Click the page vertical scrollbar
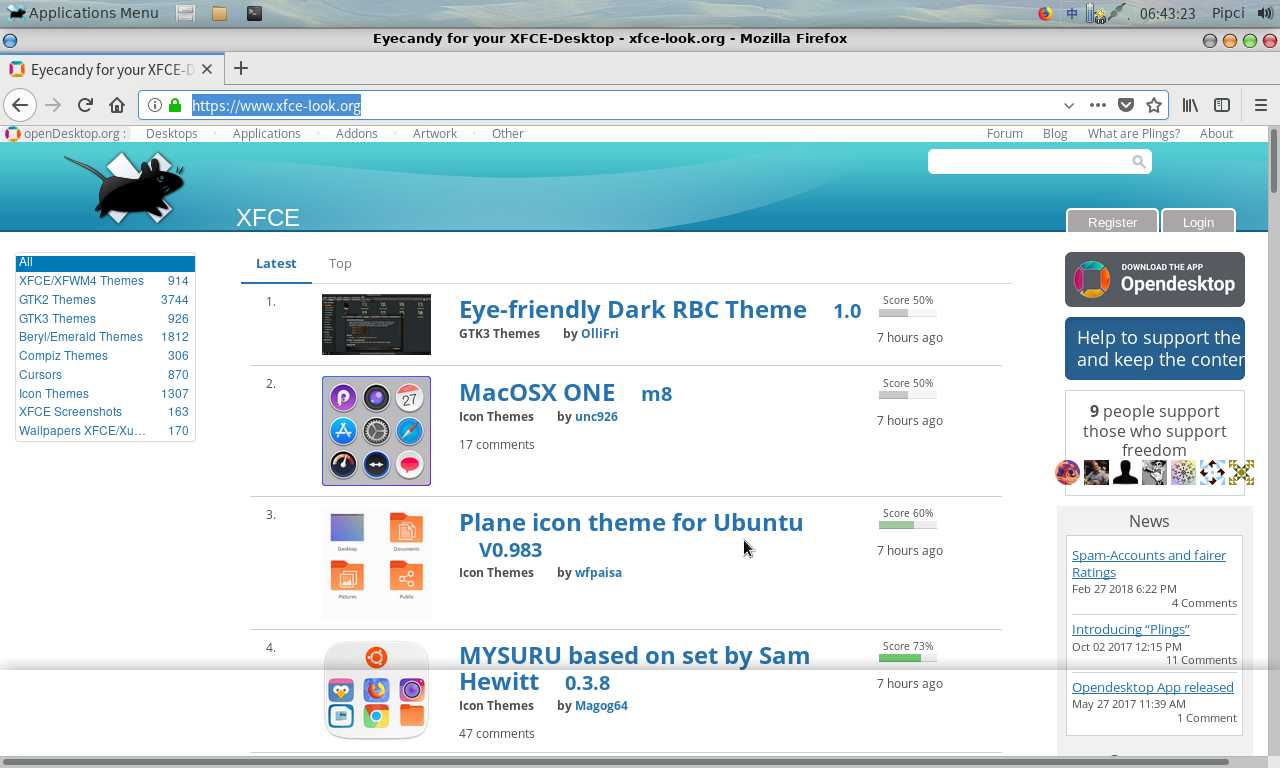This screenshot has width=1280, height=768. point(1274,160)
